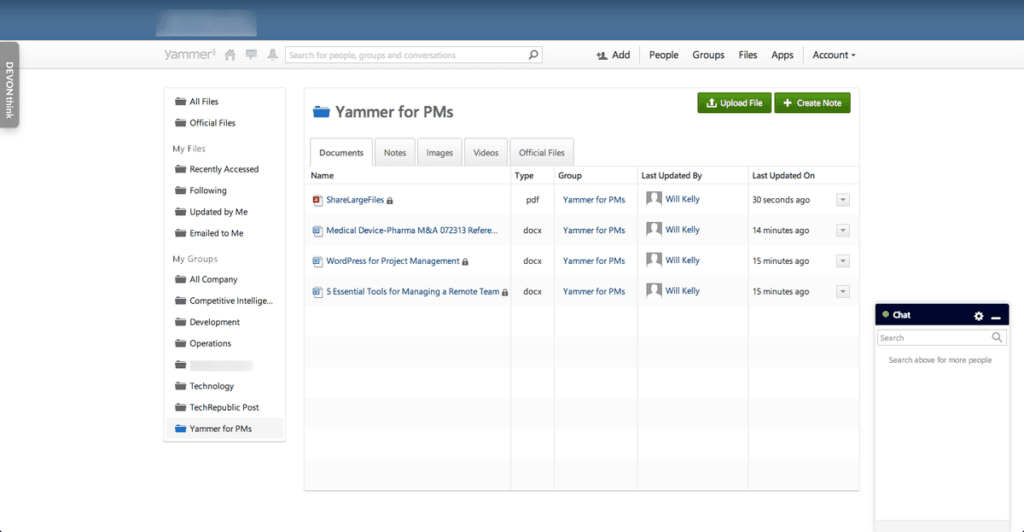Click Will Kelly name in the Medical Device row
This screenshot has height=532, width=1024.
click(682, 230)
